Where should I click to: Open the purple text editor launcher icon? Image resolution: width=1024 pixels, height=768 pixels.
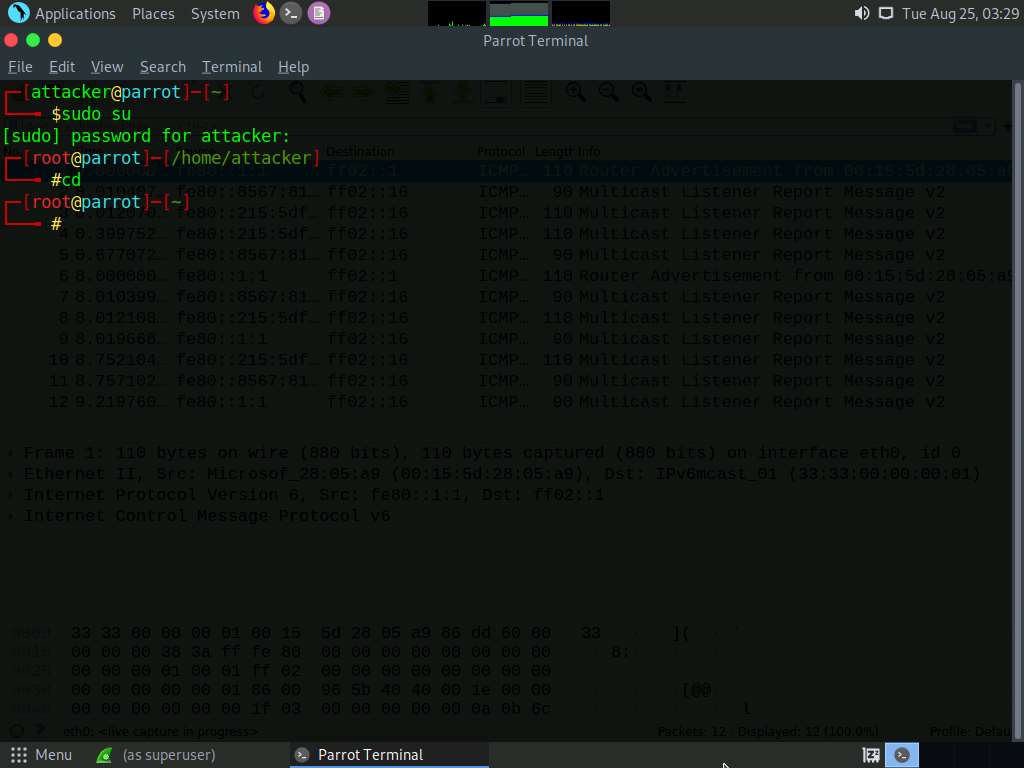tap(319, 13)
